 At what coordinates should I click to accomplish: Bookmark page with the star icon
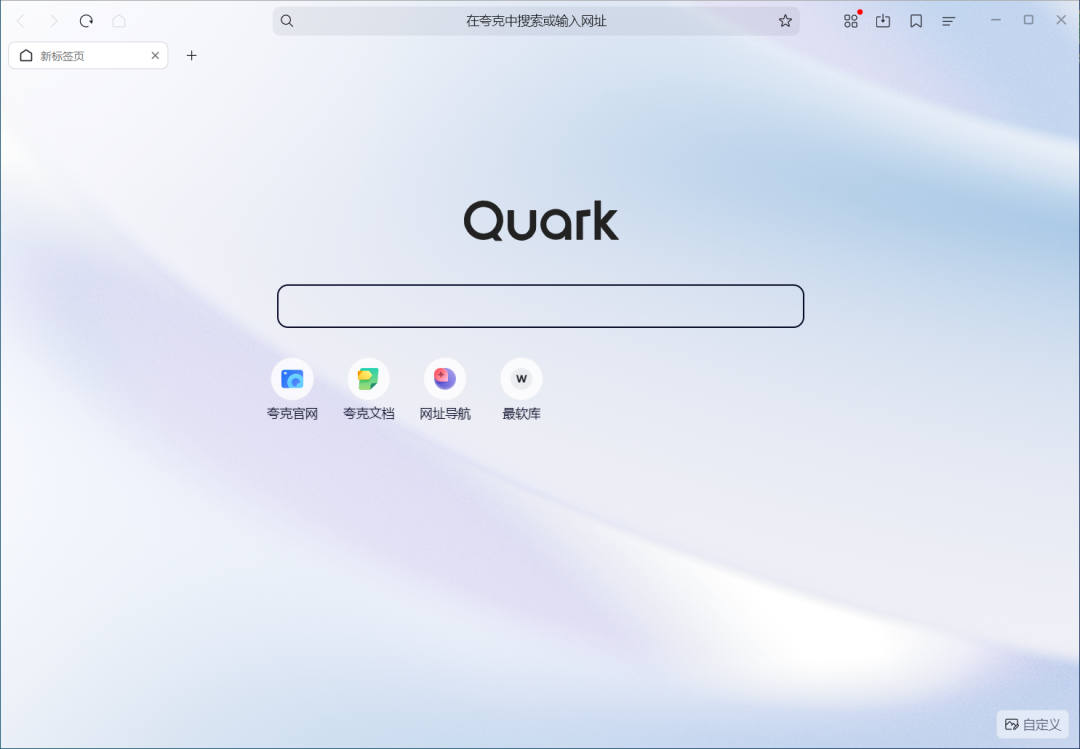click(x=785, y=21)
